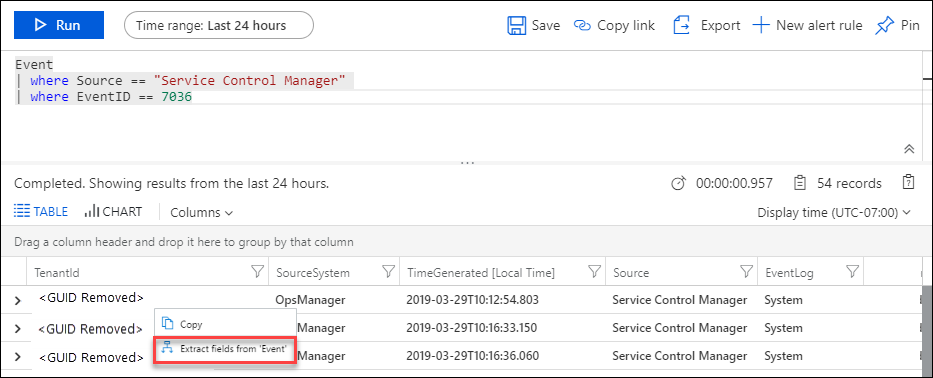Switch to the CHART view
This screenshot has height=378, width=933.
click(113, 211)
